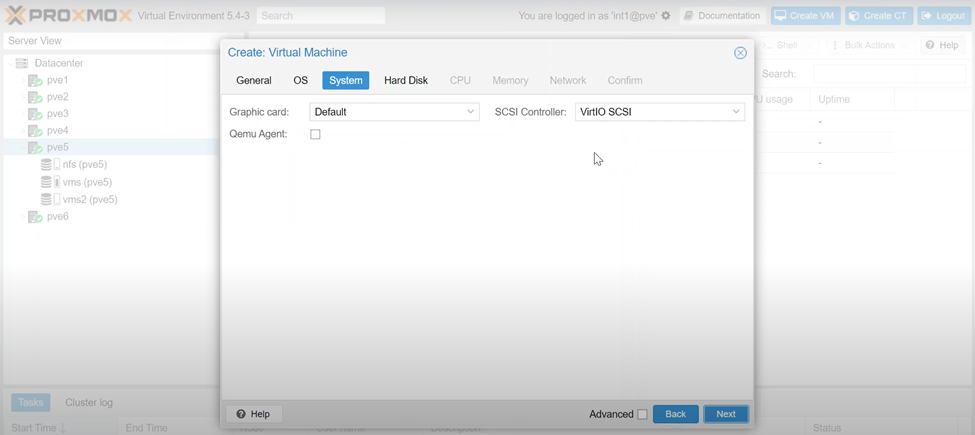
Task: Click the Start Time column header
Action: (x=60, y=428)
